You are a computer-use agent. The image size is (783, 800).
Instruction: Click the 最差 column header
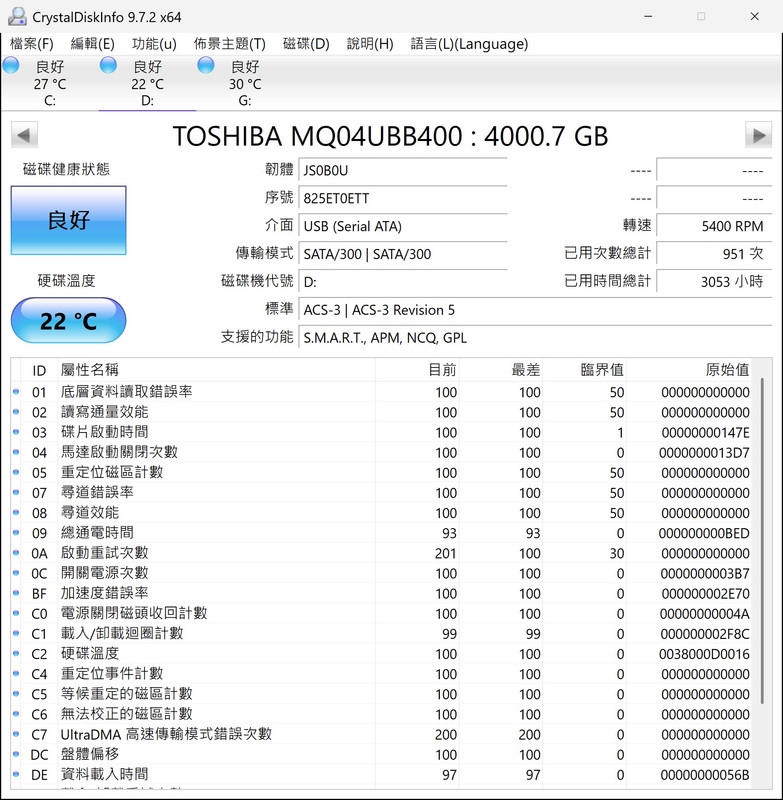coord(501,370)
